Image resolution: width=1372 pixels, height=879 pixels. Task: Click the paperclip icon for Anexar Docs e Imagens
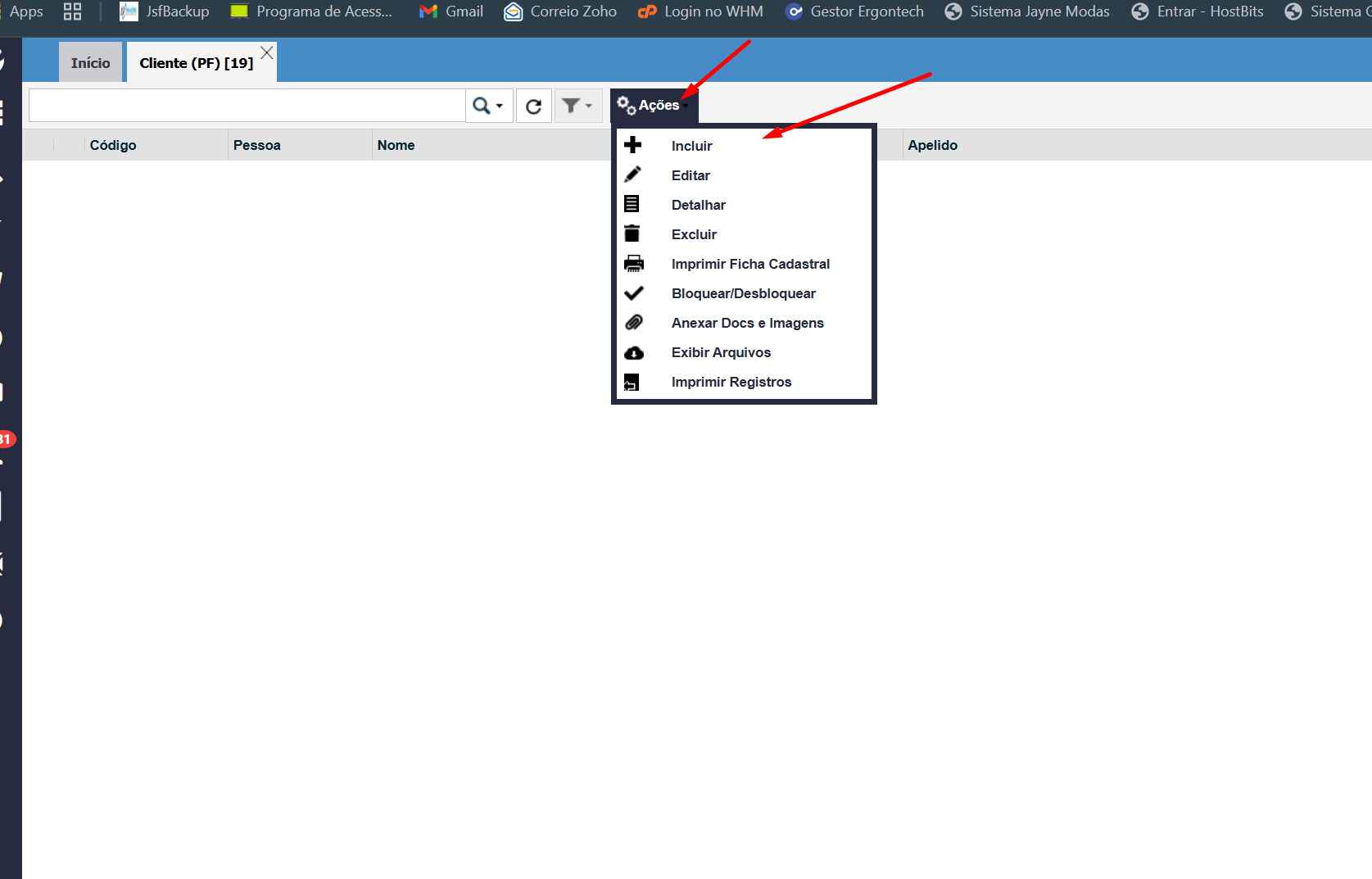click(x=633, y=322)
